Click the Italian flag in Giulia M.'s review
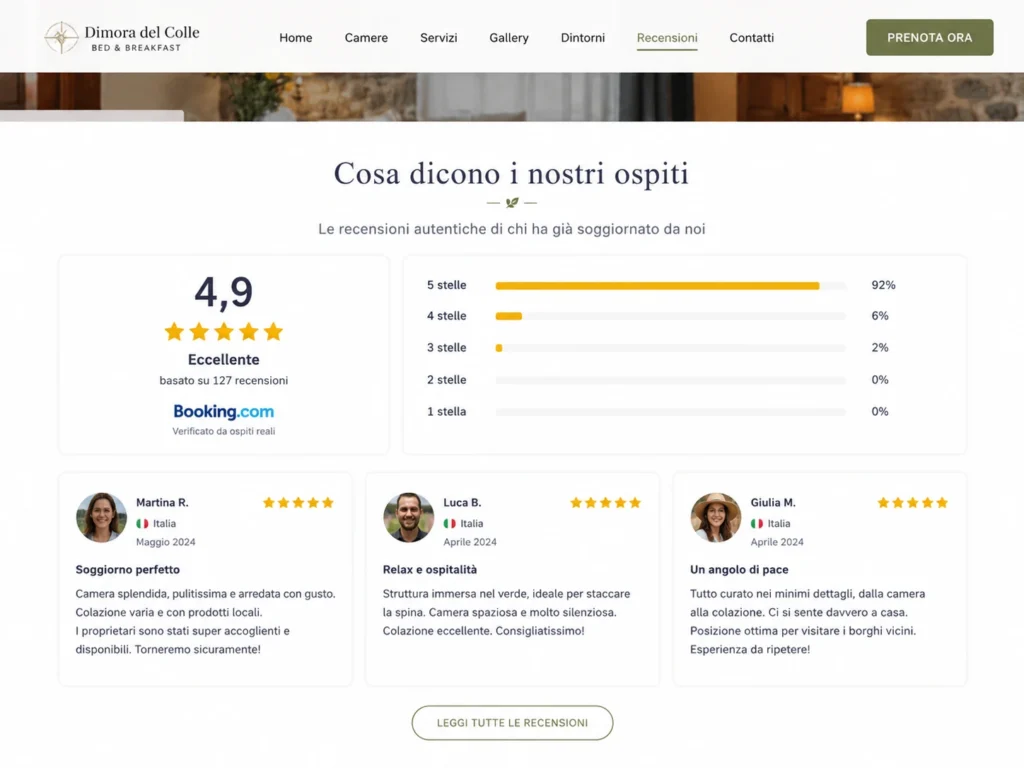Image resolution: width=1024 pixels, height=768 pixels. (756, 524)
